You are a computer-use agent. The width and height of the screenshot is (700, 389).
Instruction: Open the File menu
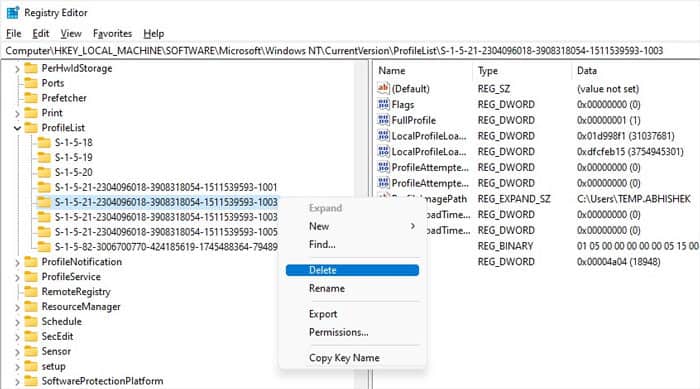(x=14, y=33)
